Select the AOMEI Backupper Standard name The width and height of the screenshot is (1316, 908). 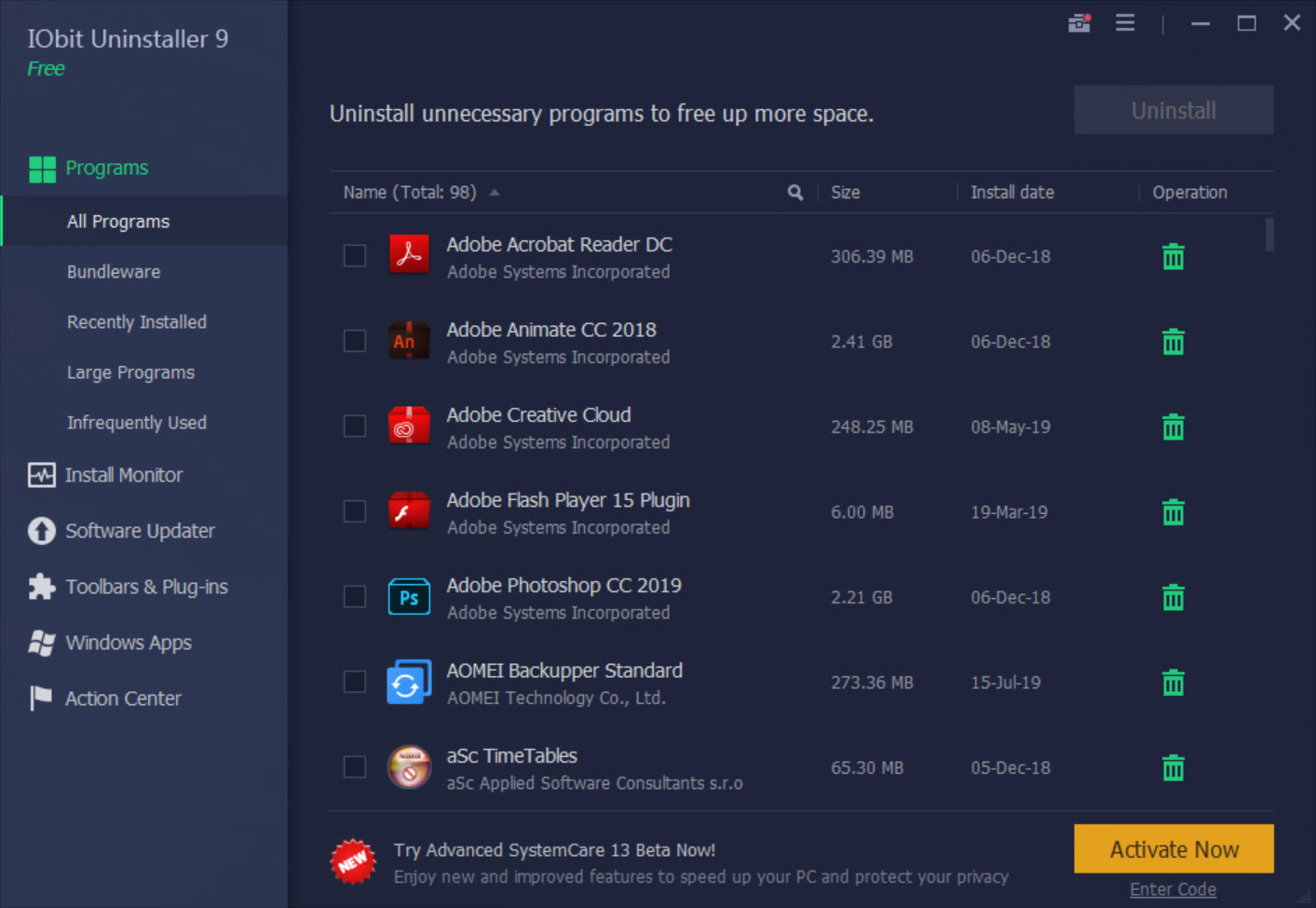[x=564, y=671]
